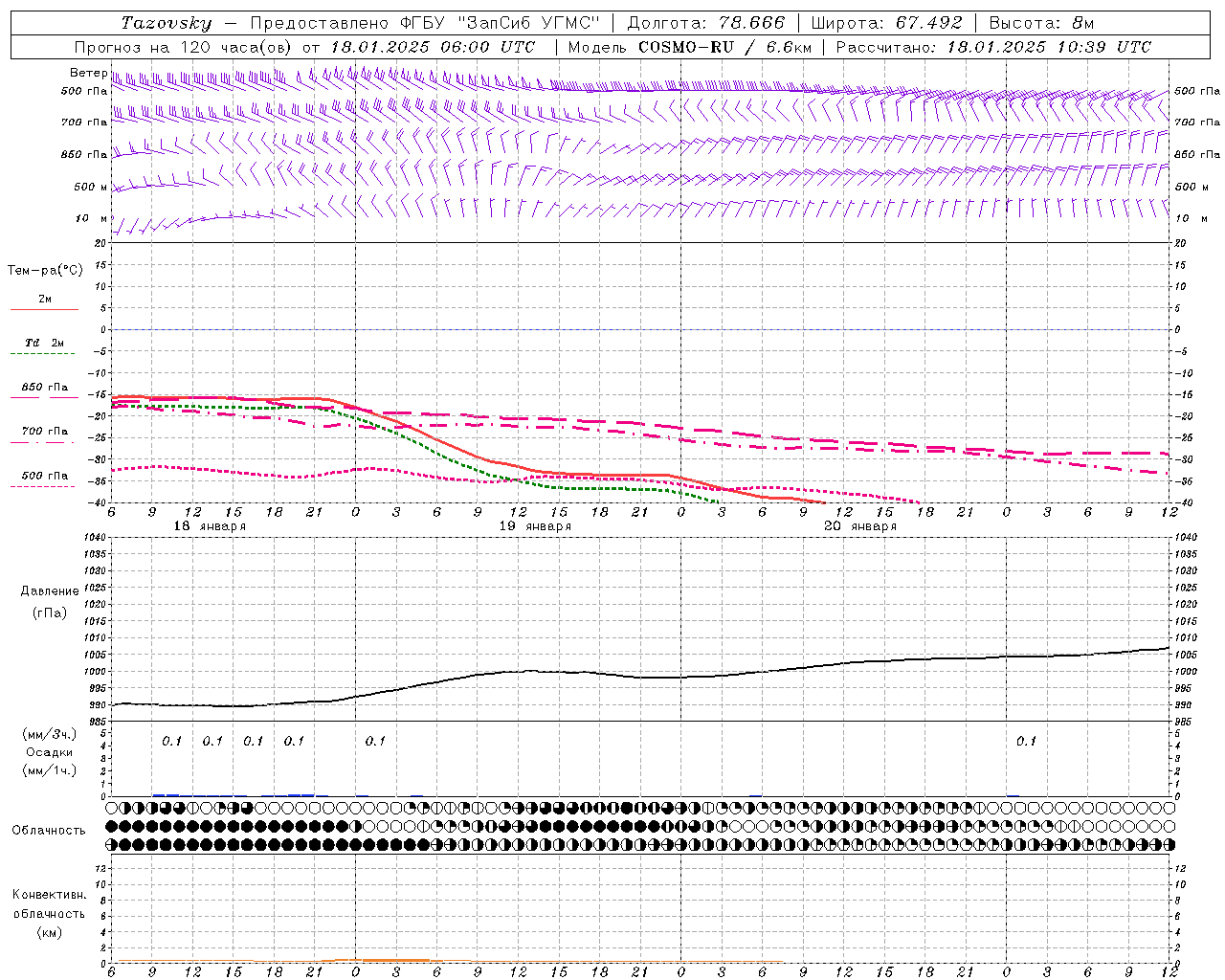Select the "(мм/1ч.)" precipitation unit label
Viewport: 1225px width, 980px height.
50,770
